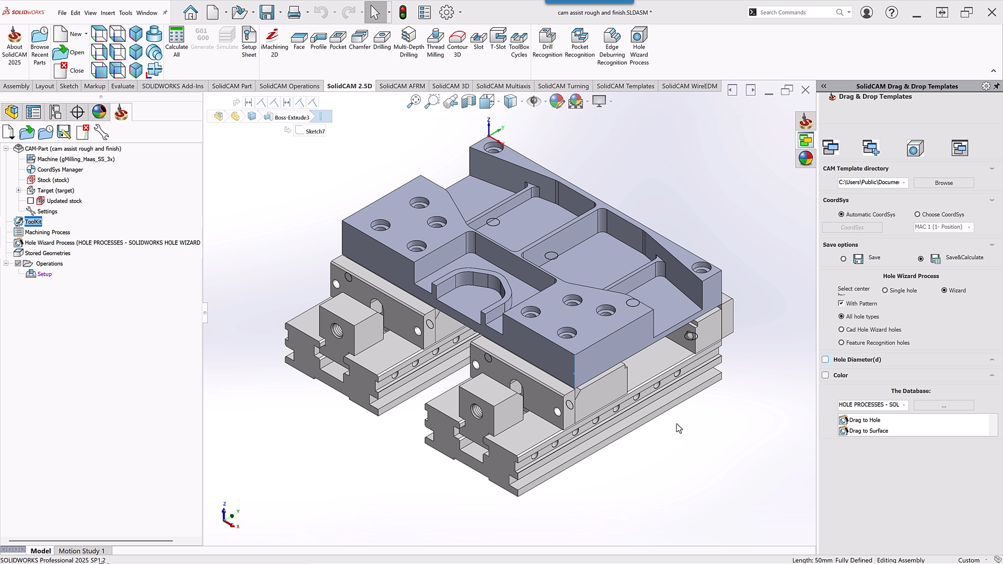Open ToolBox Cycles
1003x564 pixels.
click(519, 42)
